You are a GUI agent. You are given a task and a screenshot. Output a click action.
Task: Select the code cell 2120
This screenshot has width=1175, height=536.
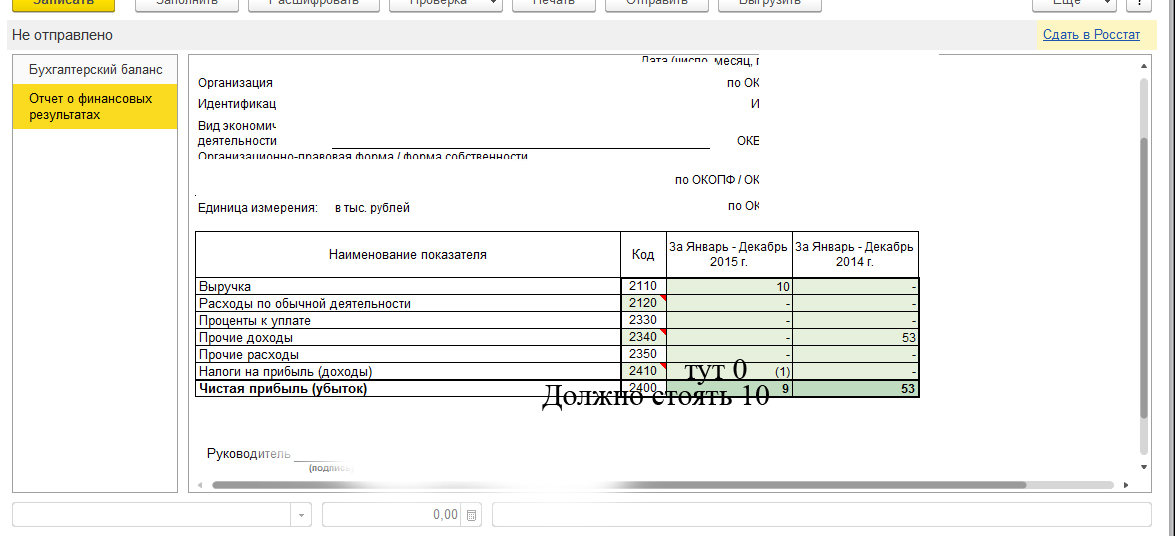click(644, 304)
